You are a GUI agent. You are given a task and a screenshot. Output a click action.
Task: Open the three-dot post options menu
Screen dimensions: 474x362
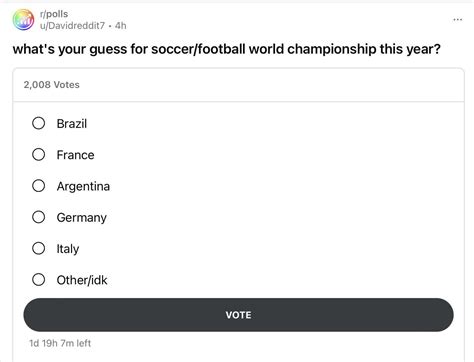coord(457,20)
